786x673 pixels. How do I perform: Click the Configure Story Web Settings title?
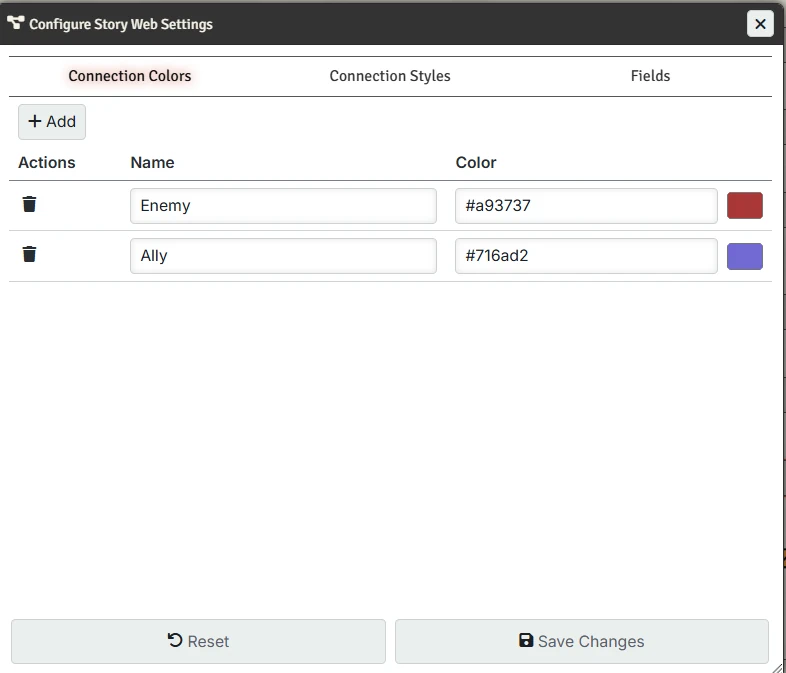[x=121, y=24]
